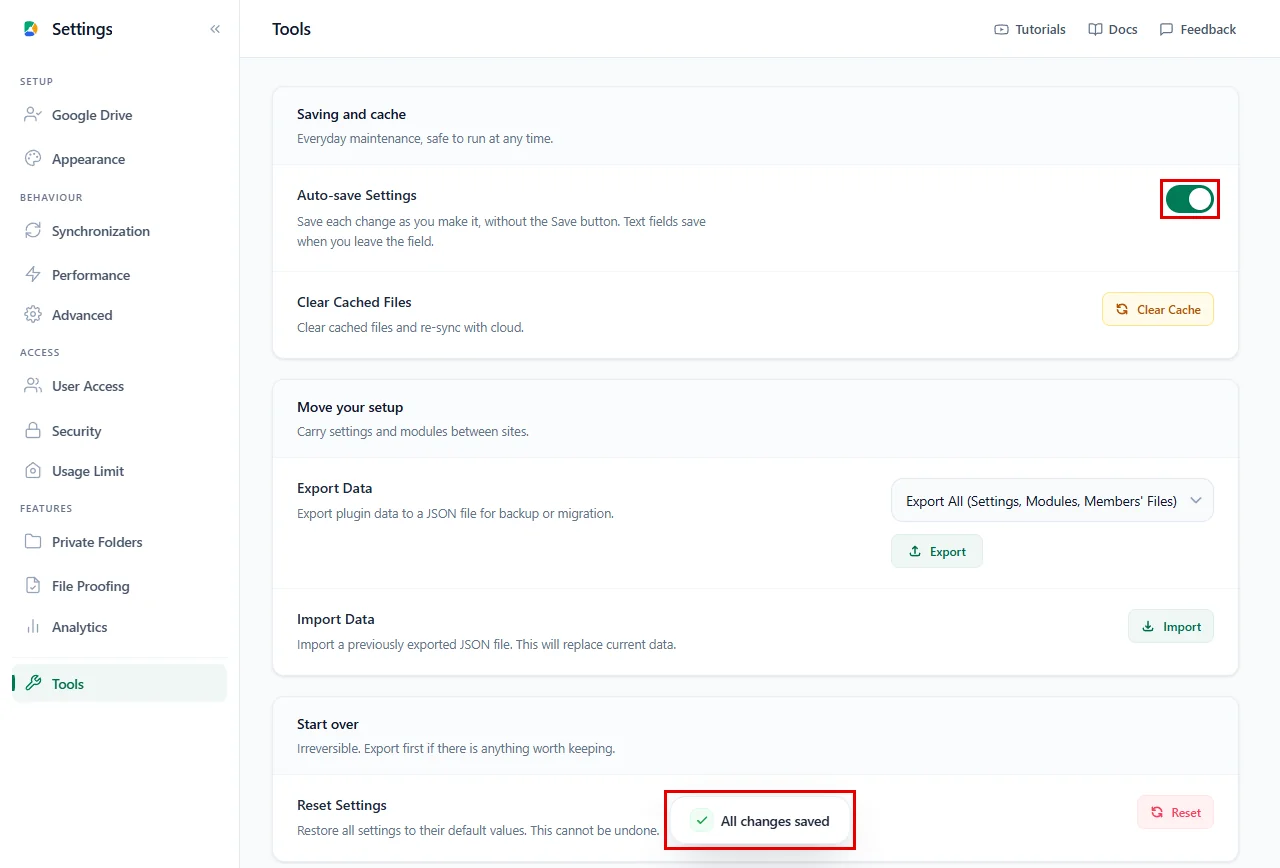
Task: Open Performance using its lightning bolt icon
Action: tap(33, 275)
